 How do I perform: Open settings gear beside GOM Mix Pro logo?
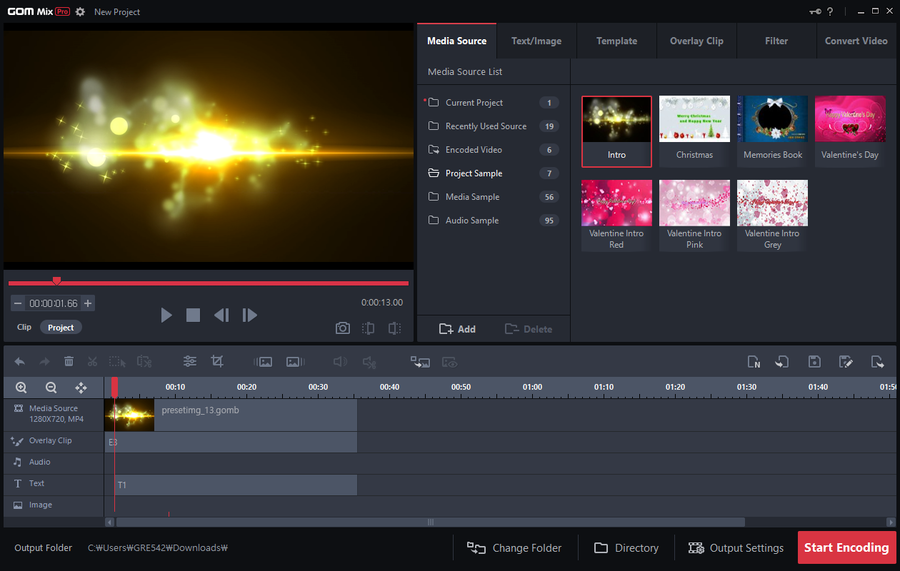click(x=80, y=12)
